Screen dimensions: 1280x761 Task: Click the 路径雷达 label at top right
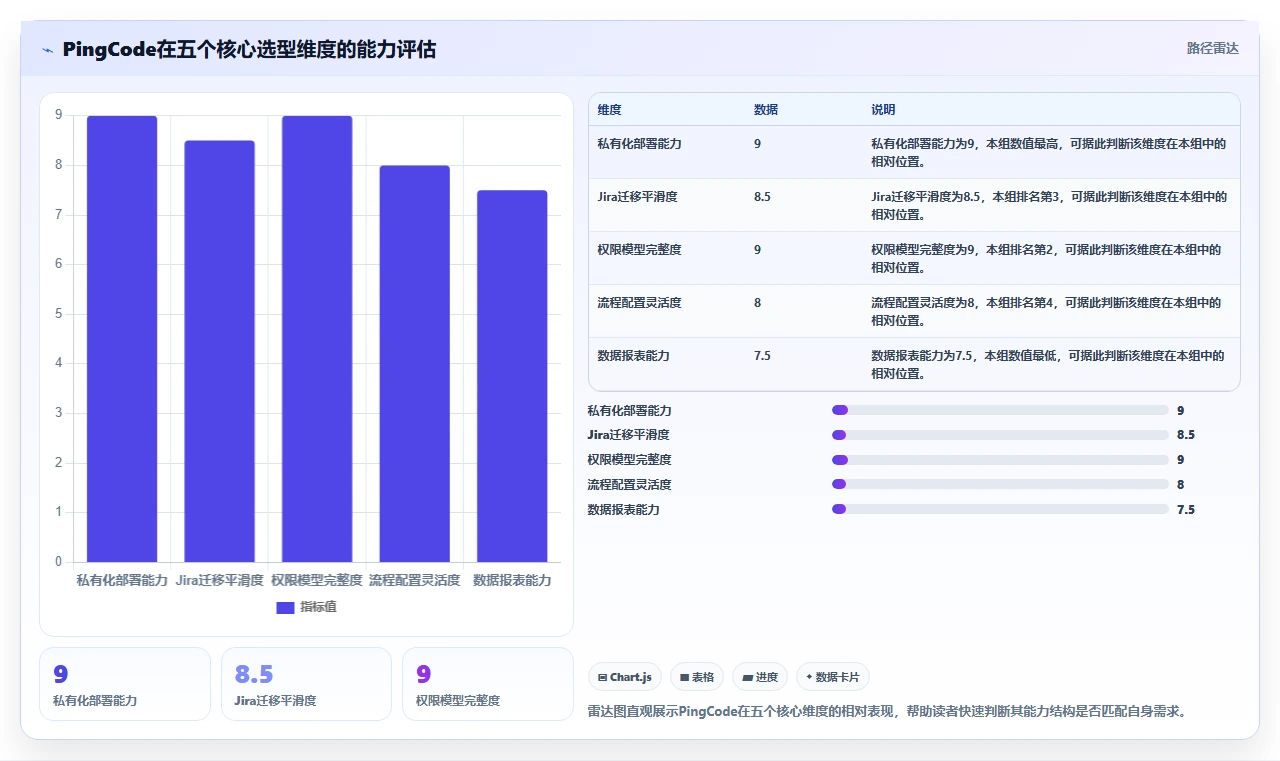coord(1212,48)
